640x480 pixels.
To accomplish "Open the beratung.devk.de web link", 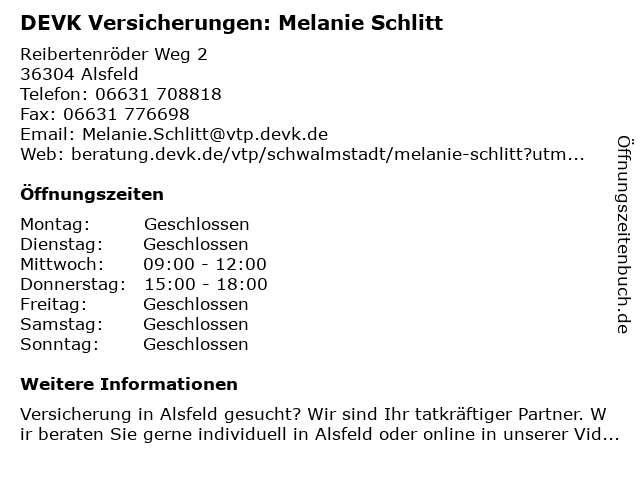I will click(x=328, y=154).
